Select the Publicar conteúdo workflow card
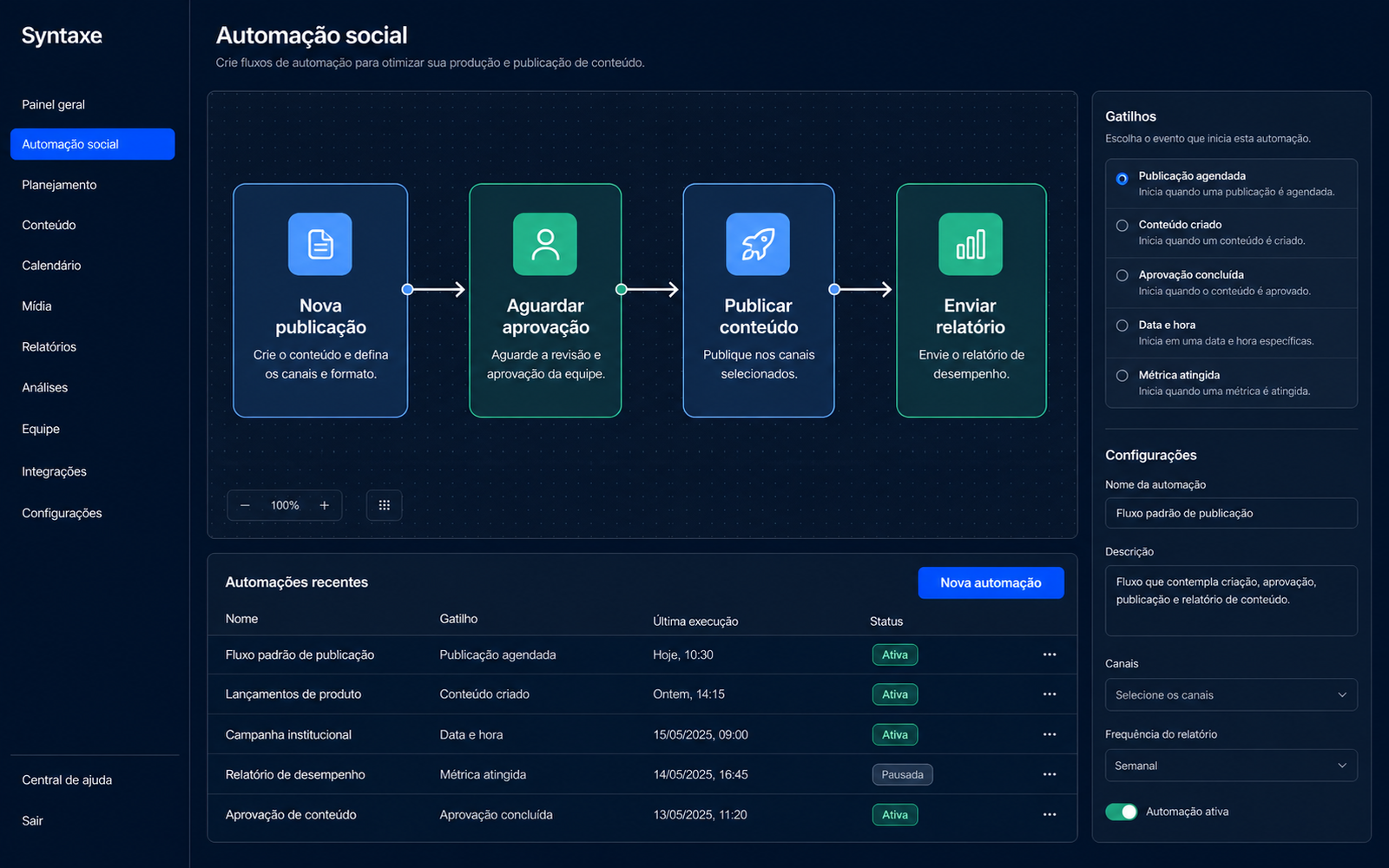 pyautogui.click(x=759, y=300)
